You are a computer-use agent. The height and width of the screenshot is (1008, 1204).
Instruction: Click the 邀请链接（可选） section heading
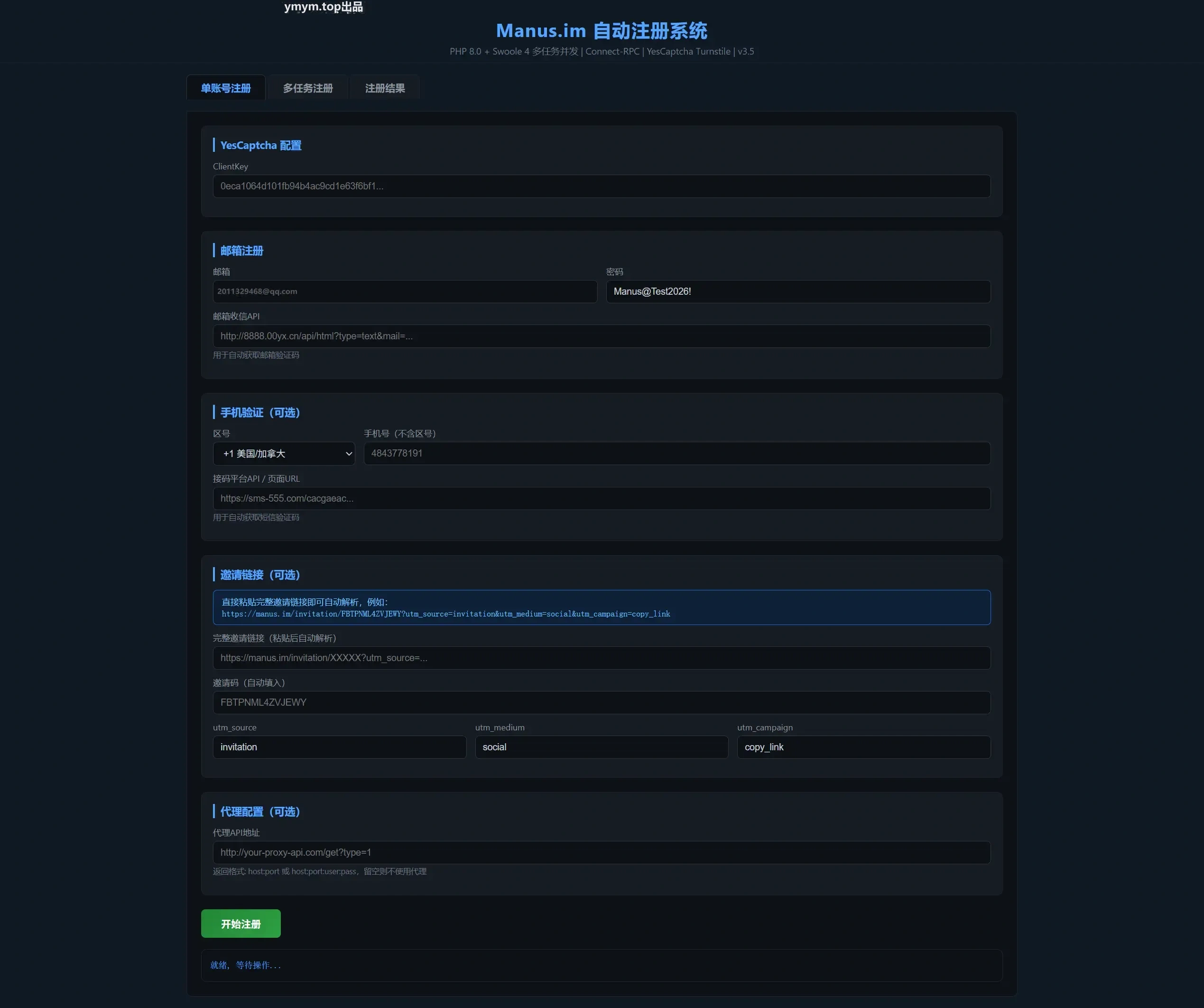click(260, 575)
